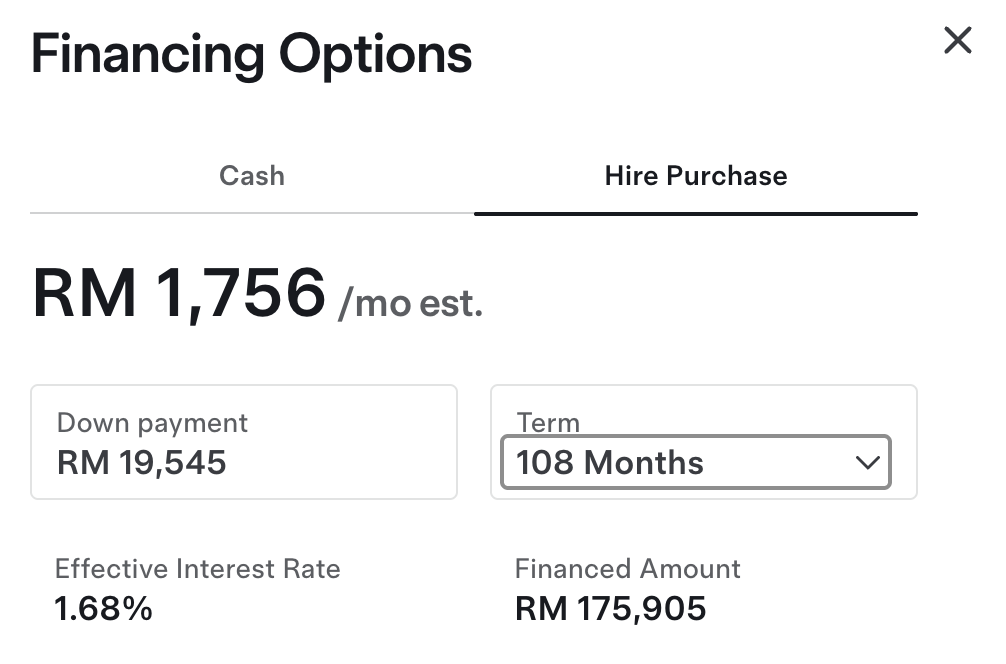
Task: Switch to the Cash tab
Action: 252,176
